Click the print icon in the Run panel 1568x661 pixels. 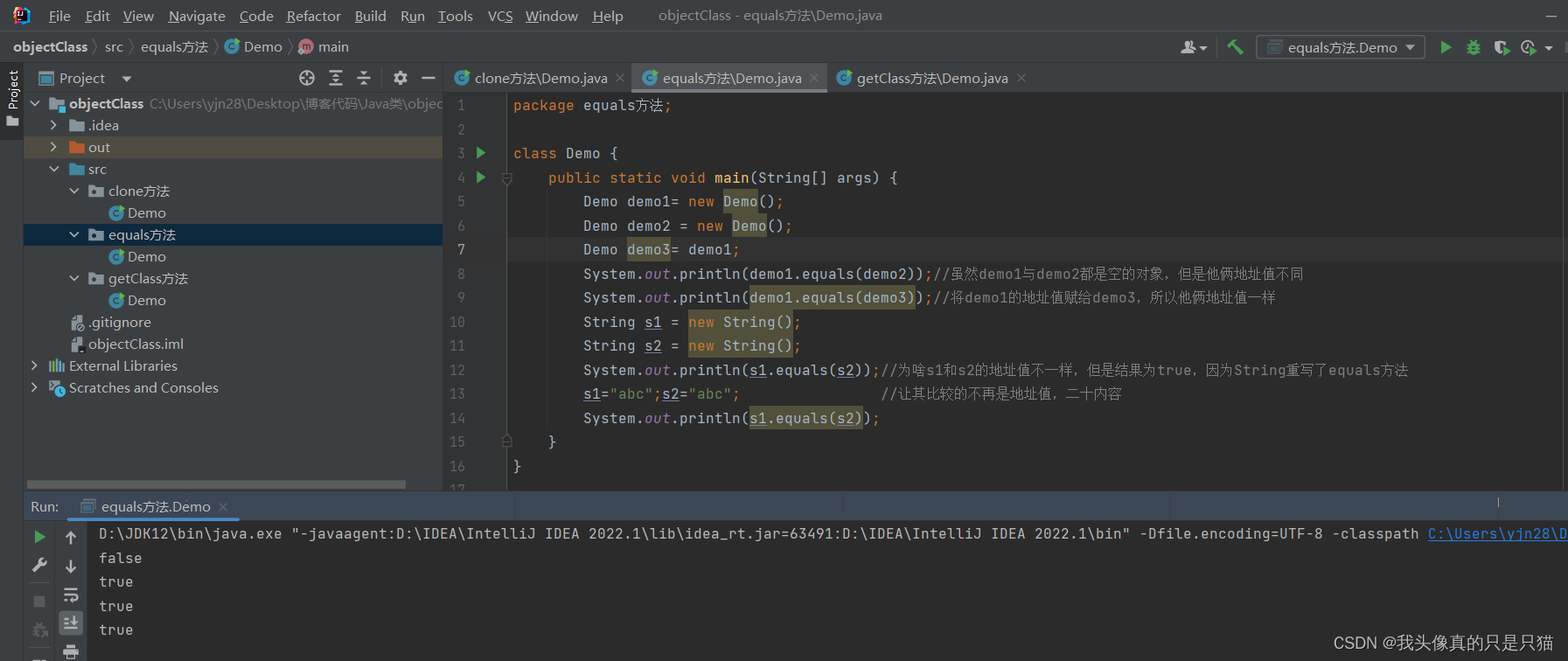(71, 651)
